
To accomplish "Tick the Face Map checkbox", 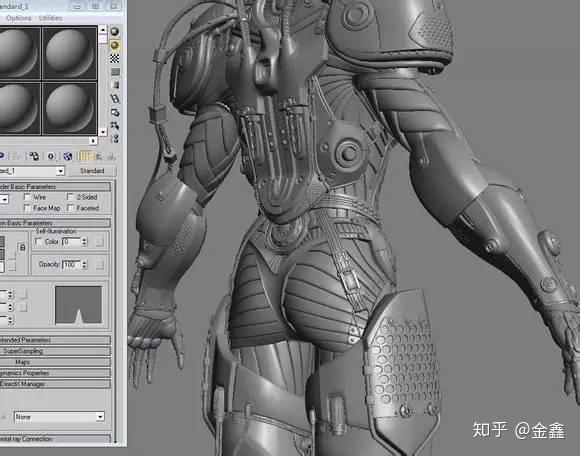I will tap(27, 208).
